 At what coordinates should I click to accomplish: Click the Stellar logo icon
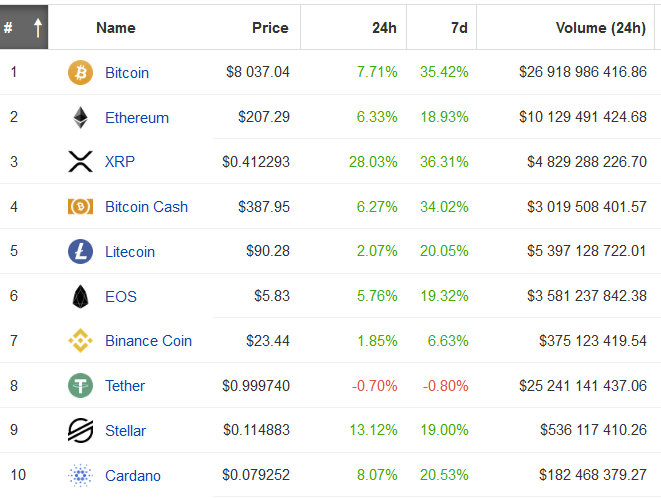click(80, 430)
